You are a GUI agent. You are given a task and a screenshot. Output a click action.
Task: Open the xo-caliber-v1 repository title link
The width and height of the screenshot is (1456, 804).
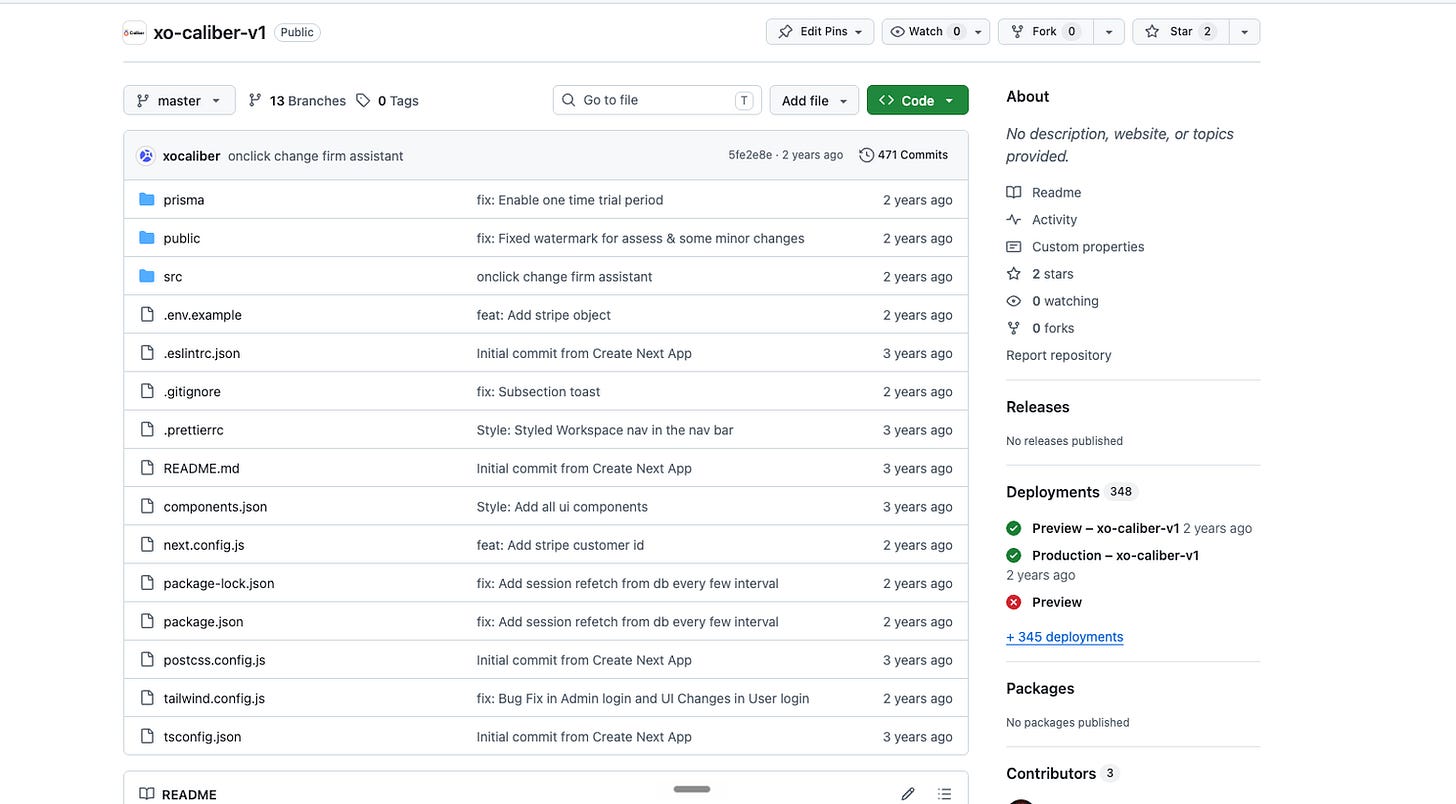210,32
